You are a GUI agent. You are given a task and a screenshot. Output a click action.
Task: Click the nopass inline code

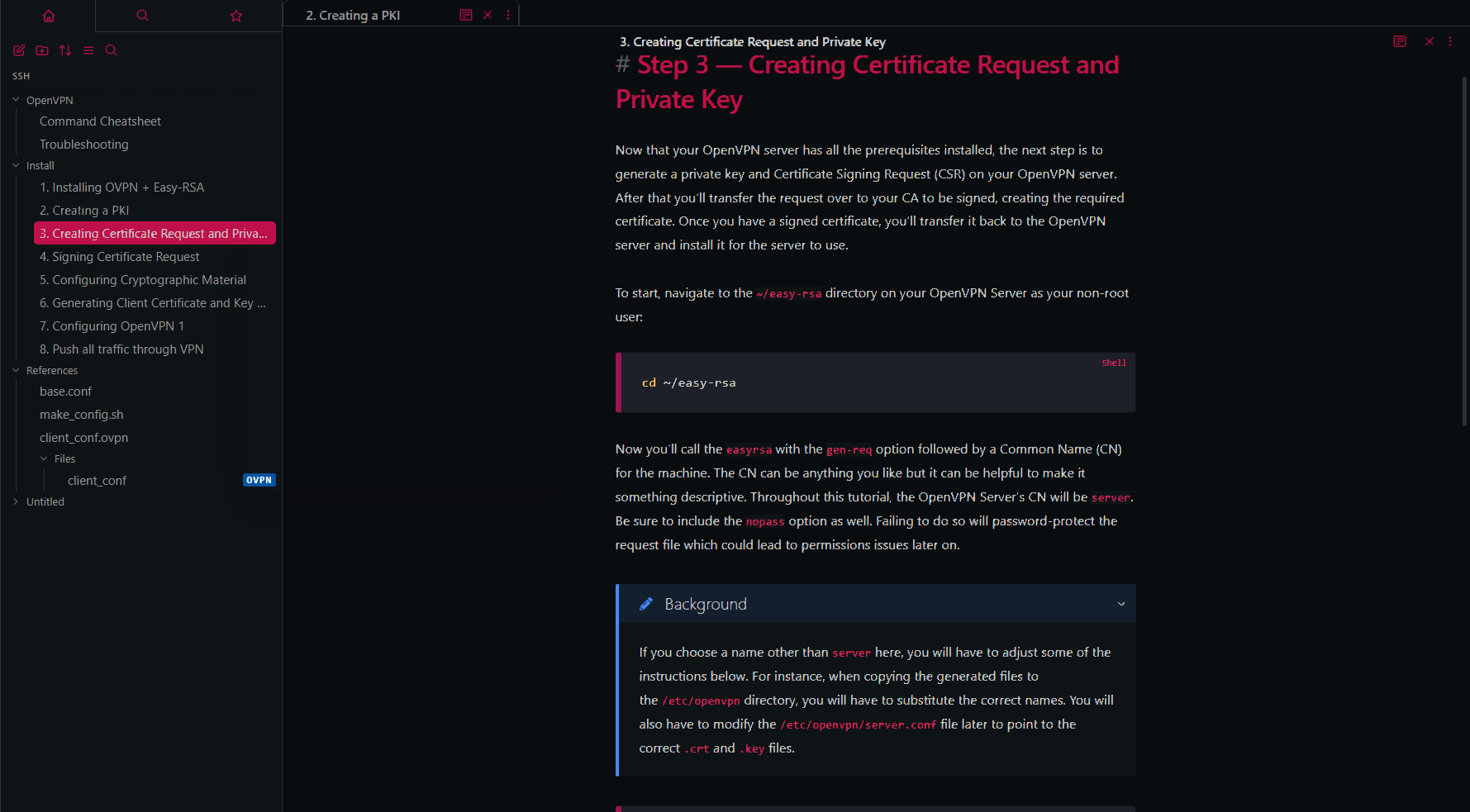click(x=765, y=522)
